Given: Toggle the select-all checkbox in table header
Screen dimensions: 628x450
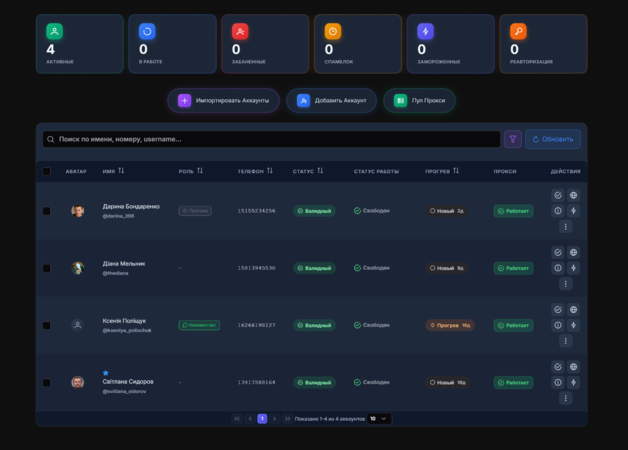Looking at the screenshot, I should coord(47,171).
